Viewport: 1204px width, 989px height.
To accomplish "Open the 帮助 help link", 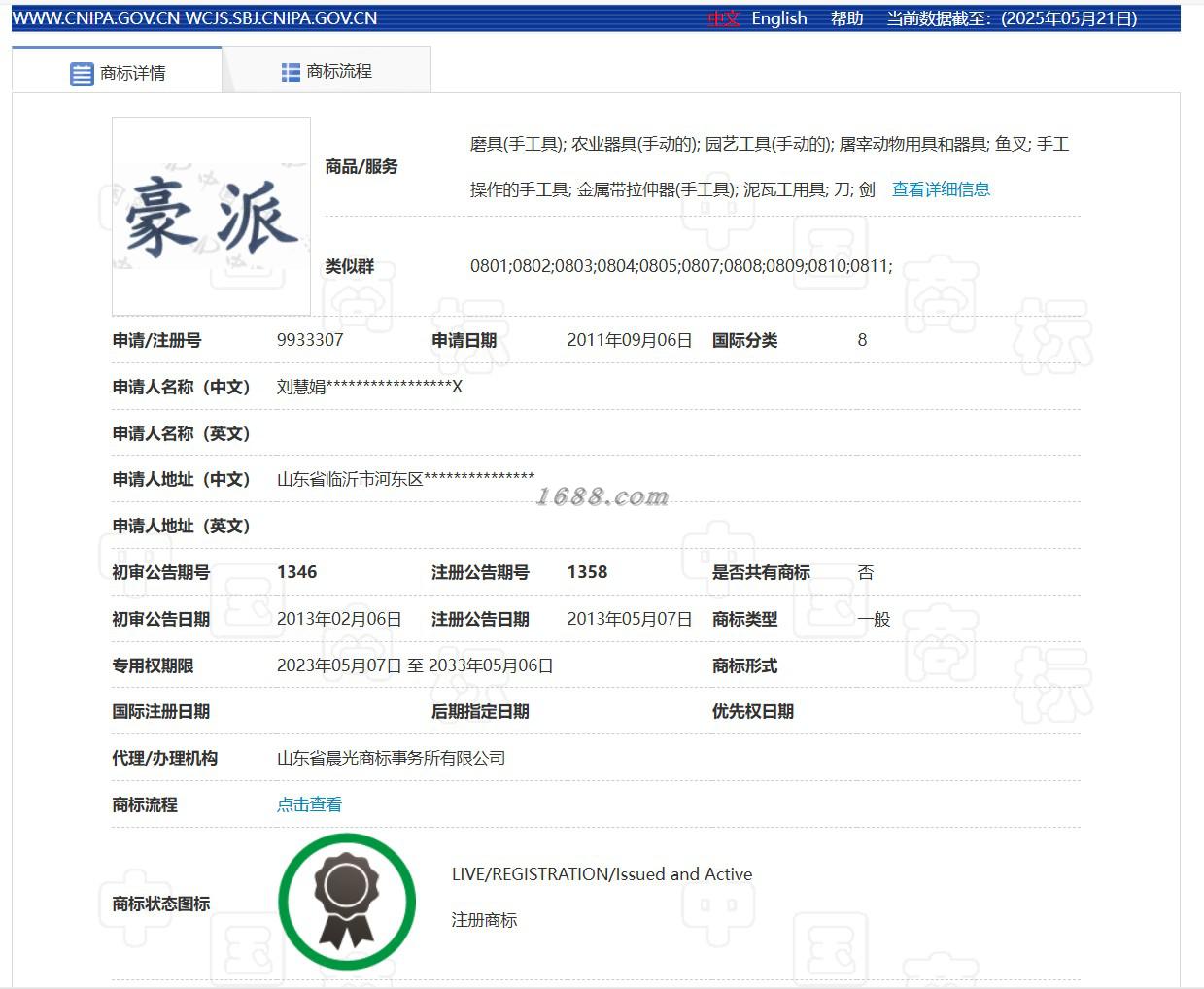I will point(846,18).
